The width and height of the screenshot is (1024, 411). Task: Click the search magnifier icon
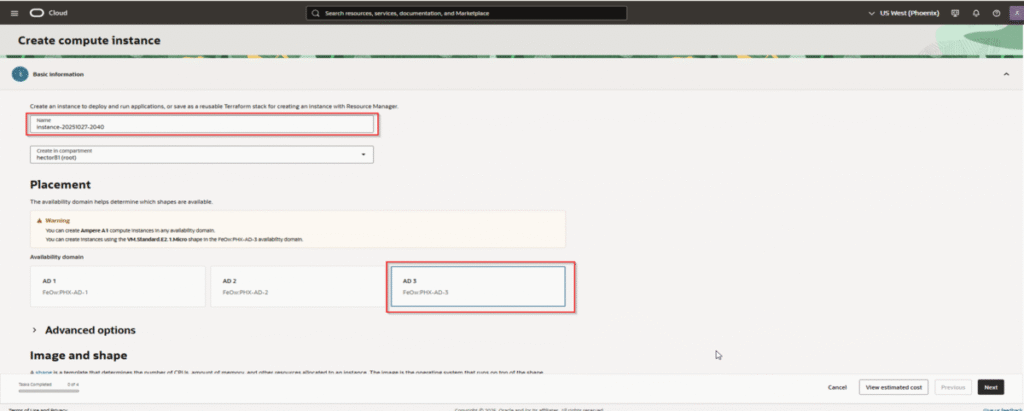(x=316, y=13)
